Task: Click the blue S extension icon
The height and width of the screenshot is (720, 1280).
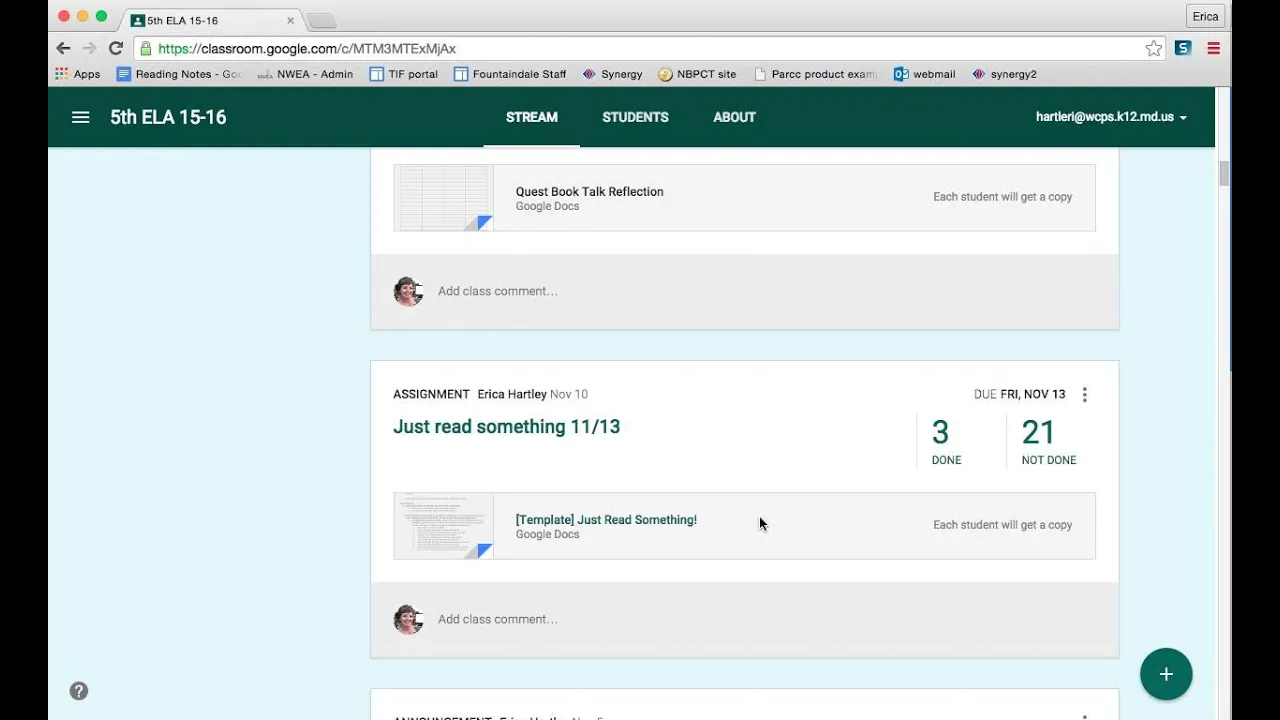Action: point(1183,48)
